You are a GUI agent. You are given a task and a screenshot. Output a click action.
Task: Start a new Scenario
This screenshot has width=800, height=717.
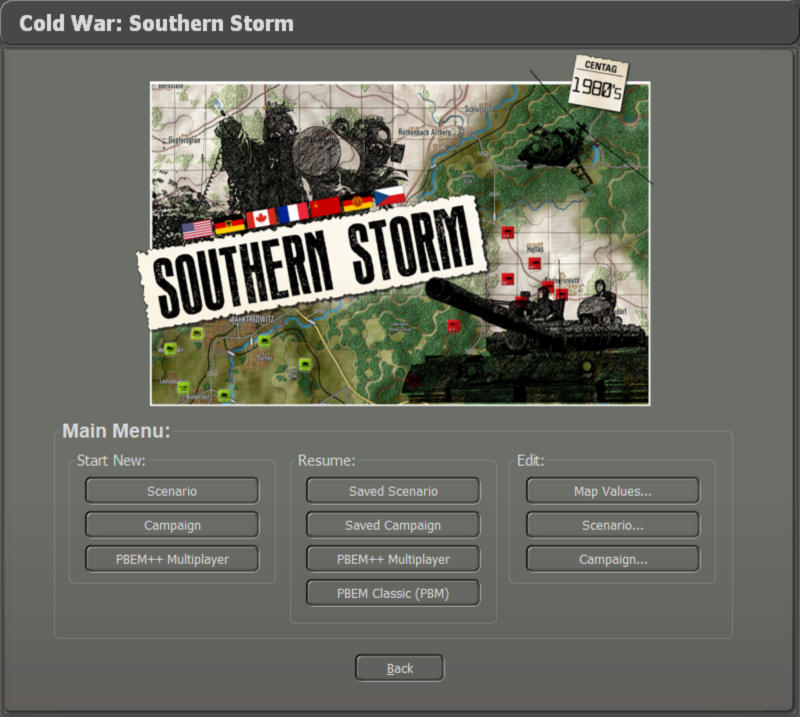tap(172, 490)
